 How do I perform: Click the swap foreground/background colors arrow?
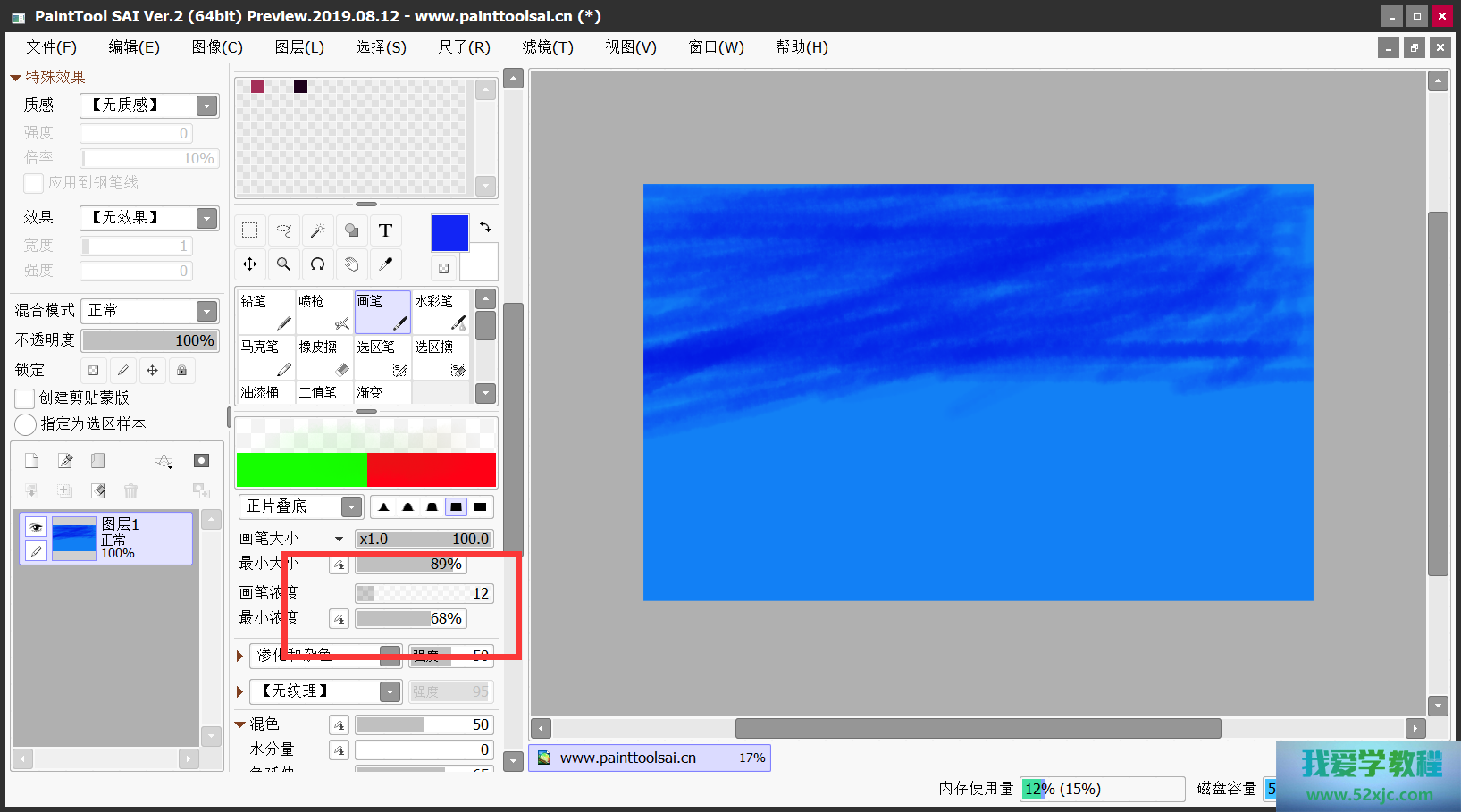coord(485,227)
